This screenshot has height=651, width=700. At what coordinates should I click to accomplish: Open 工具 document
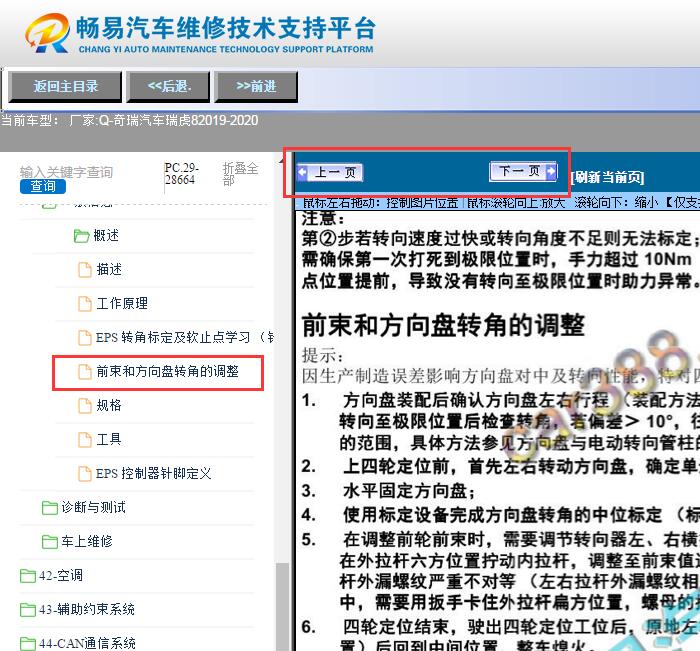109,439
